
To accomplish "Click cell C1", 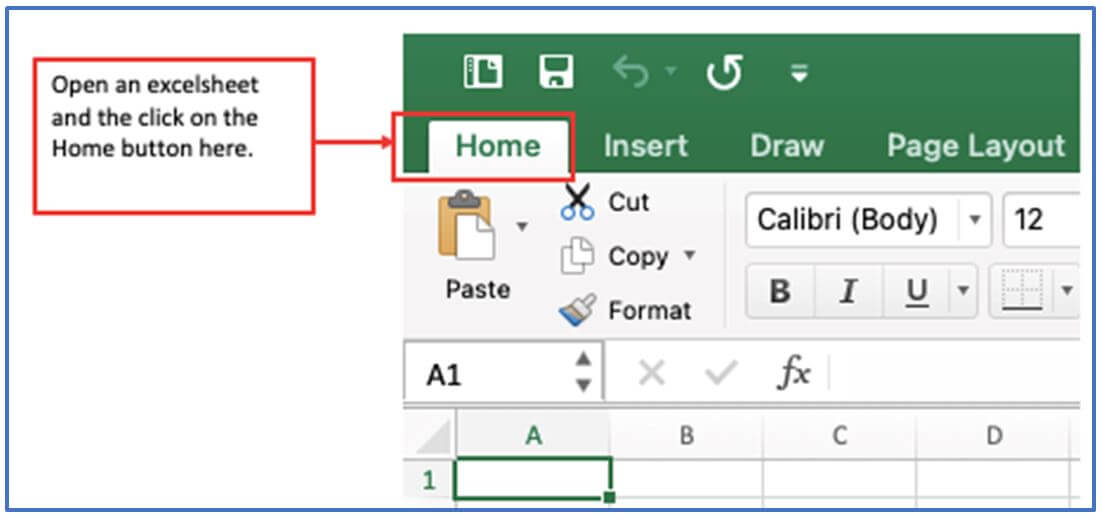I will pos(840,481).
